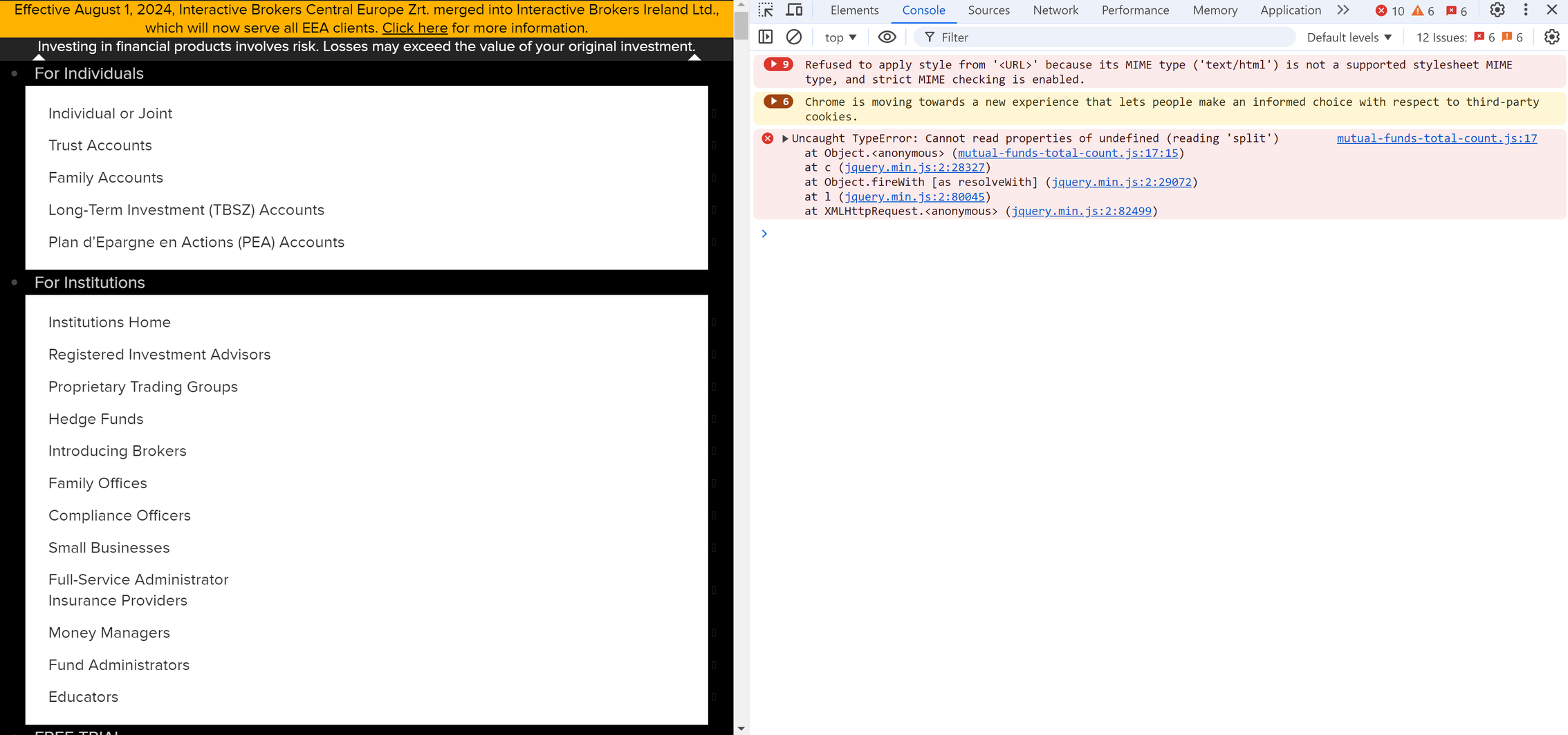Open the Educators link
This screenshot has height=735, width=1568.
click(x=83, y=697)
